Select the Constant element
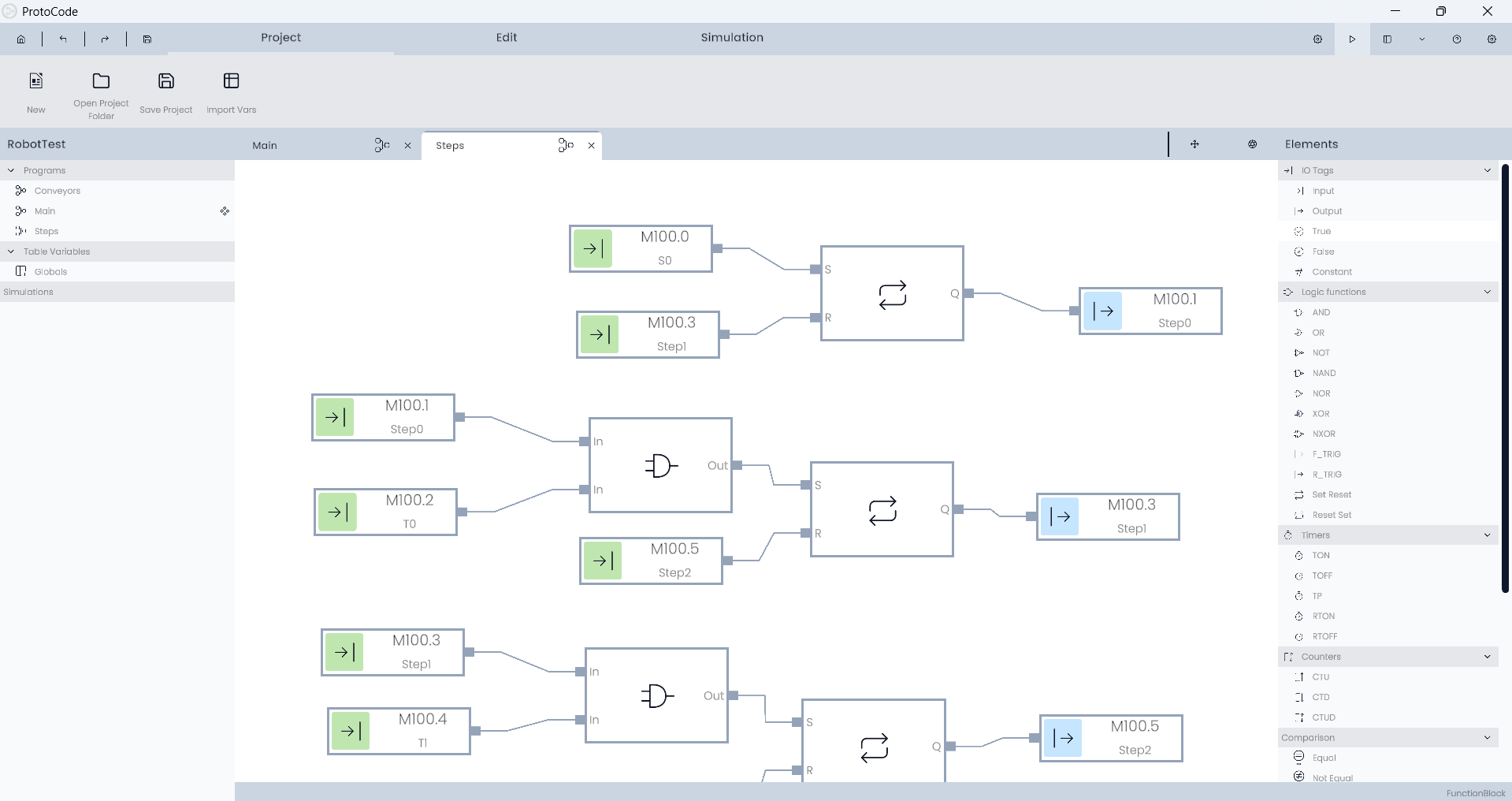Image resolution: width=1512 pixels, height=801 pixels. 1388,272
